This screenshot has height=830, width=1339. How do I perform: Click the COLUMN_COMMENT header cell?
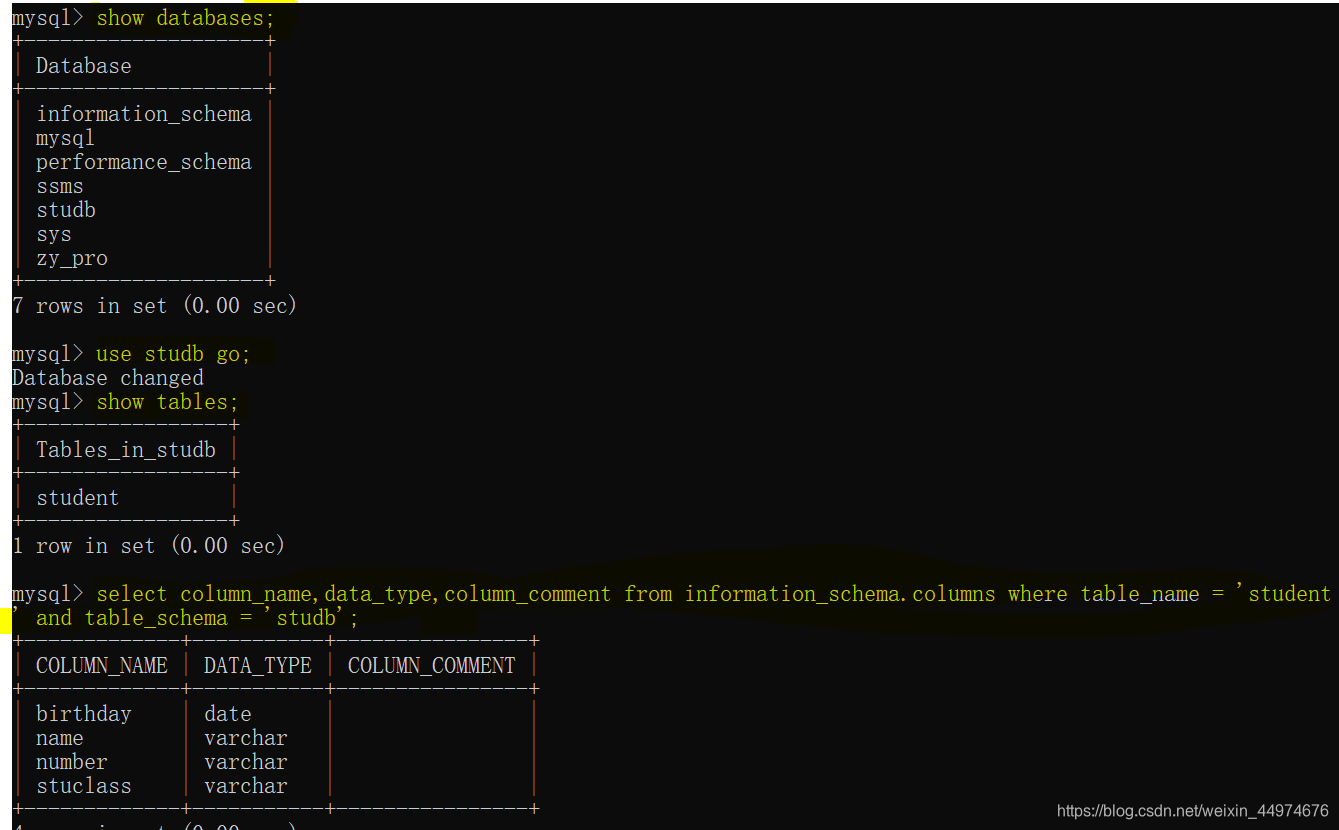click(x=432, y=666)
